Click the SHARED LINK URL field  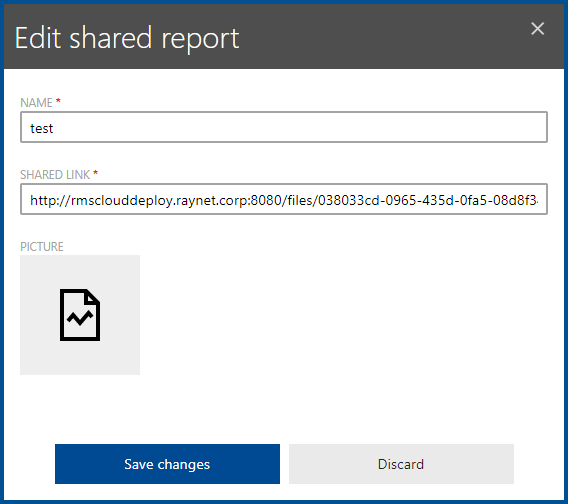[x=284, y=199]
